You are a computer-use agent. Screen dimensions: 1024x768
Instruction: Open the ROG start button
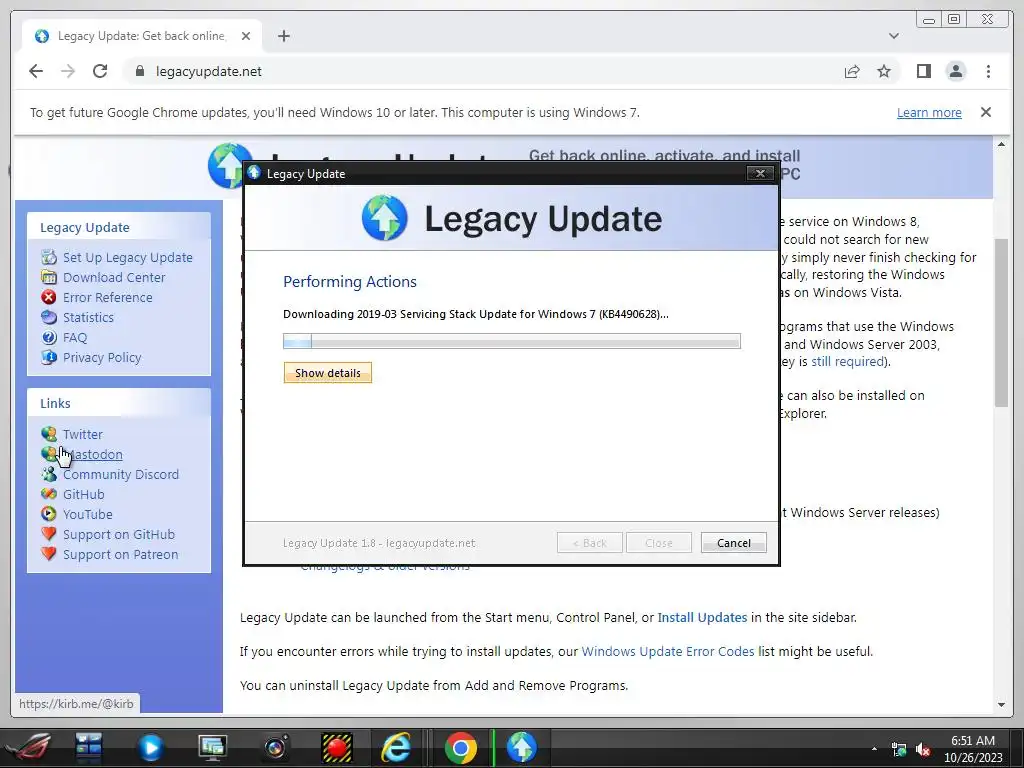coord(27,748)
